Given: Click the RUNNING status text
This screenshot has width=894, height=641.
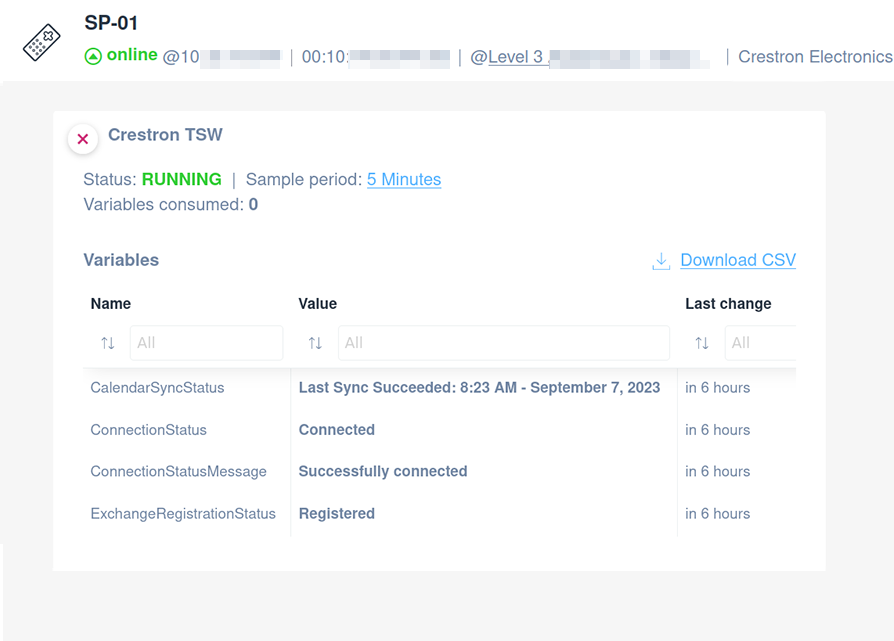Looking at the screenshot, I should click(181, 180).
